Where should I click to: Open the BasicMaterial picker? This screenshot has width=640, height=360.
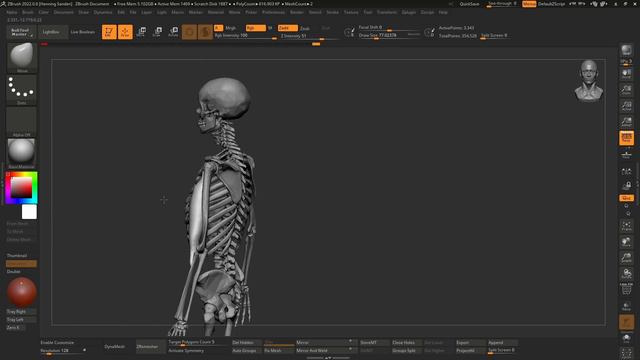pyautogui.click(x=22, y=153)
